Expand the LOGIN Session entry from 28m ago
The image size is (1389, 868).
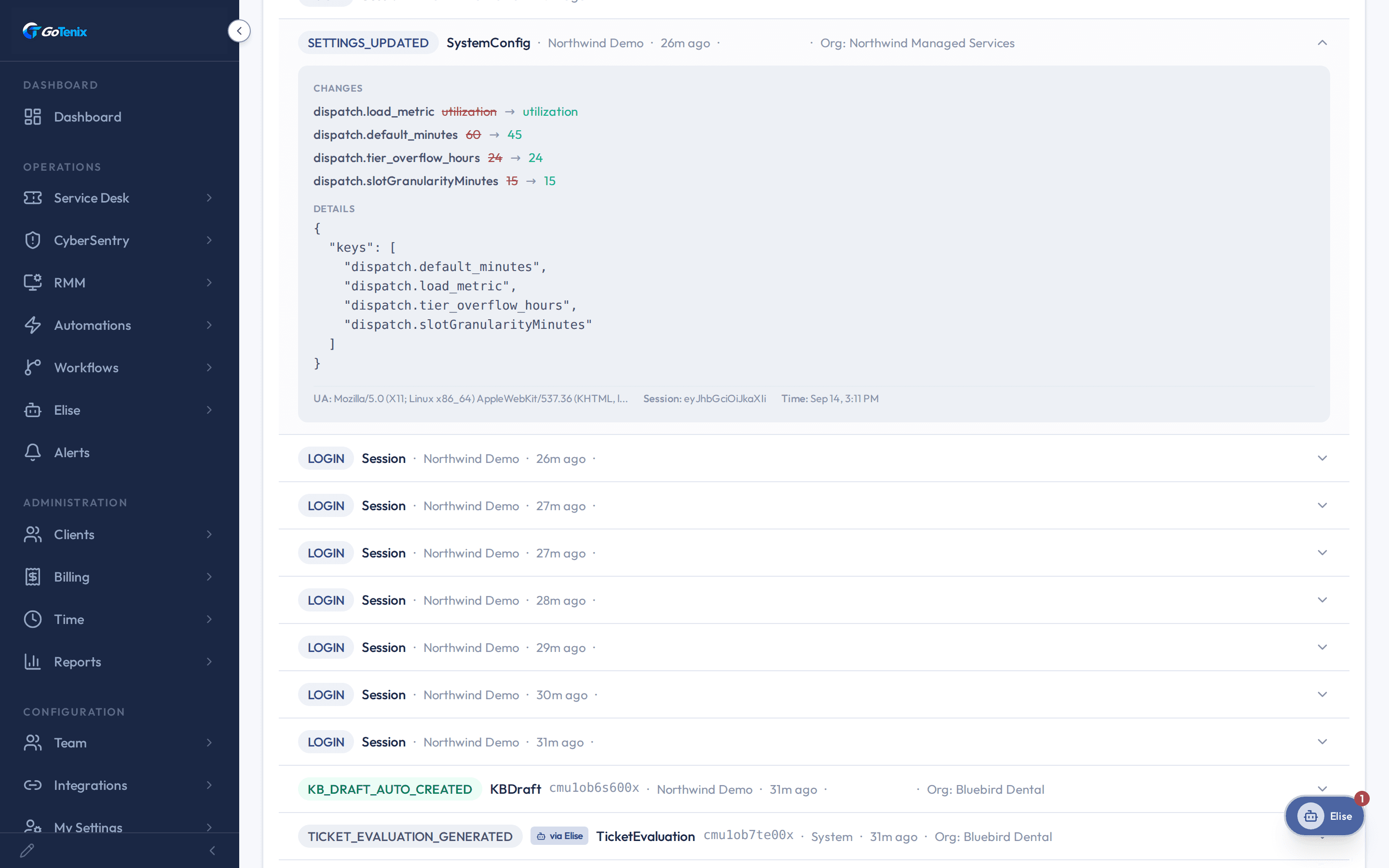click(x=1322, y=600)
